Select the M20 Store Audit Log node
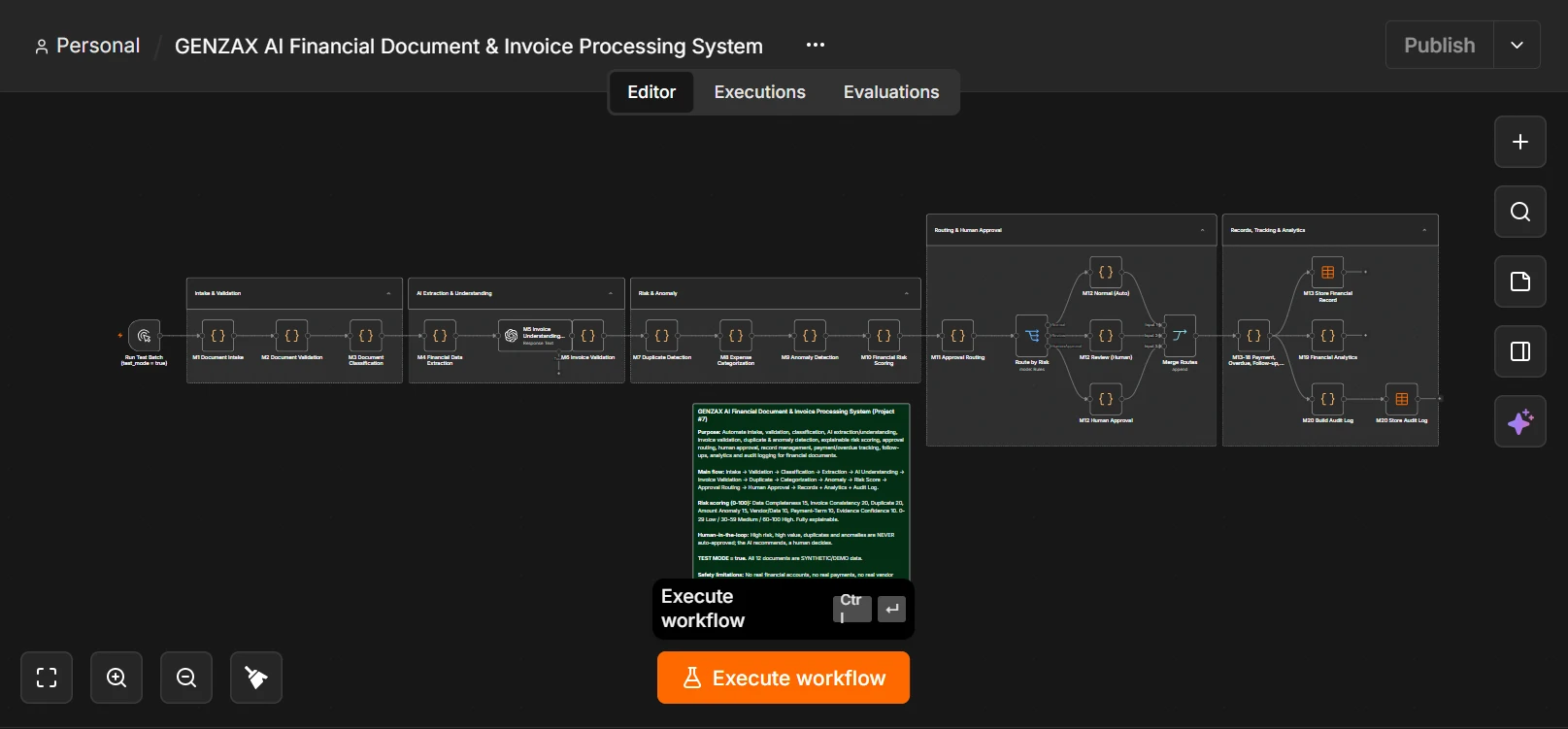Image resolution: width=1568 pixels, height=729 pixels. click(x=1402, y=399)
